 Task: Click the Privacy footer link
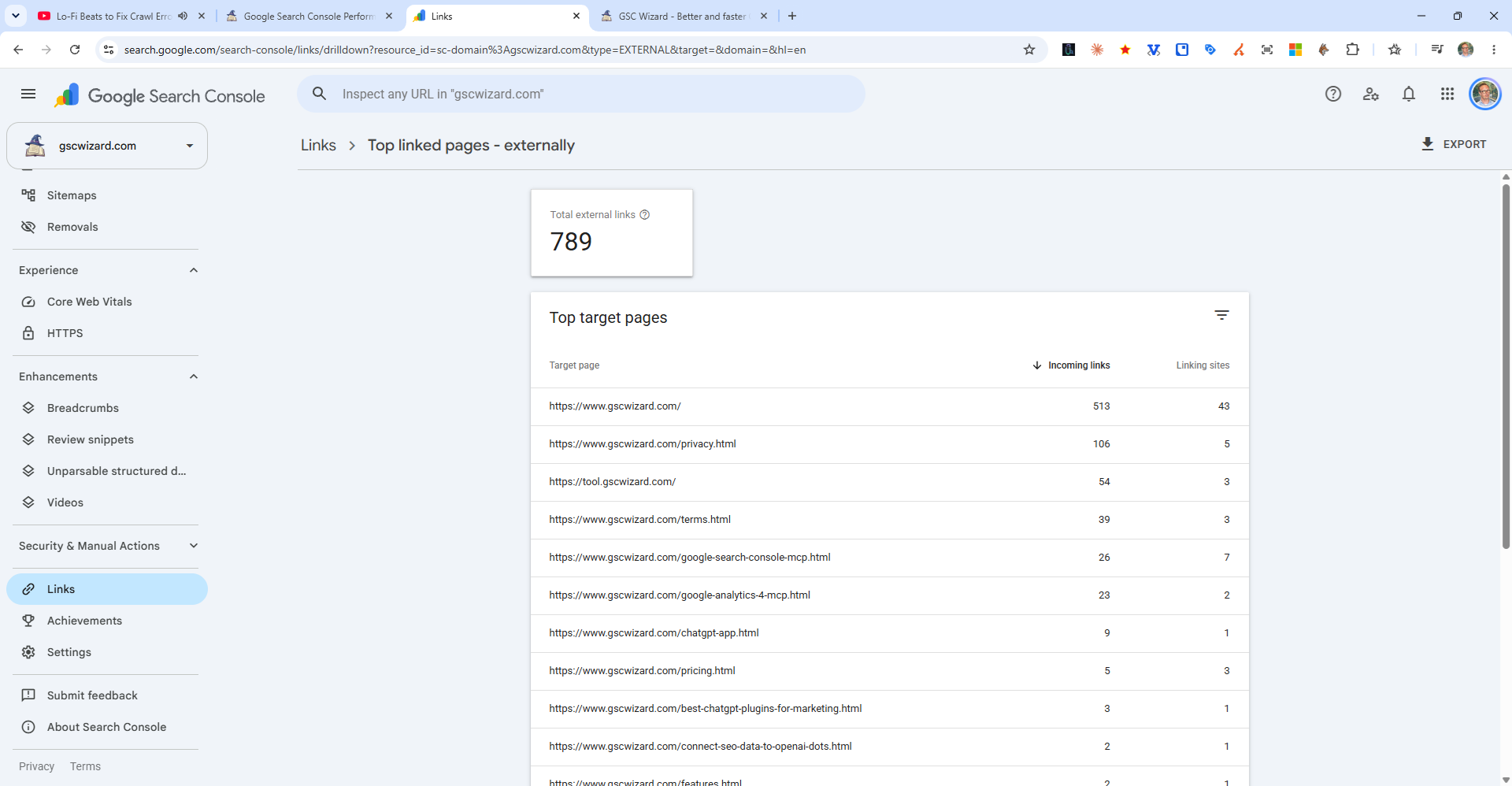point(37,766)
